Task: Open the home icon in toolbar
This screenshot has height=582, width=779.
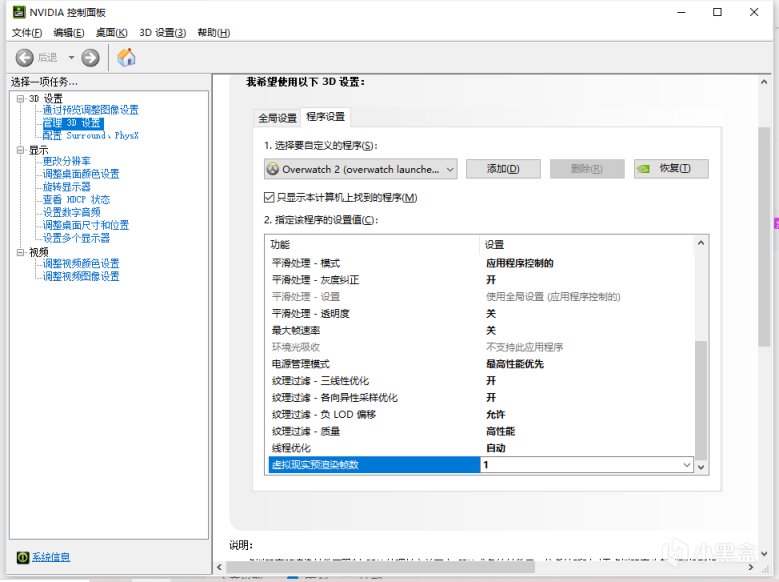Action: point(126,57)
